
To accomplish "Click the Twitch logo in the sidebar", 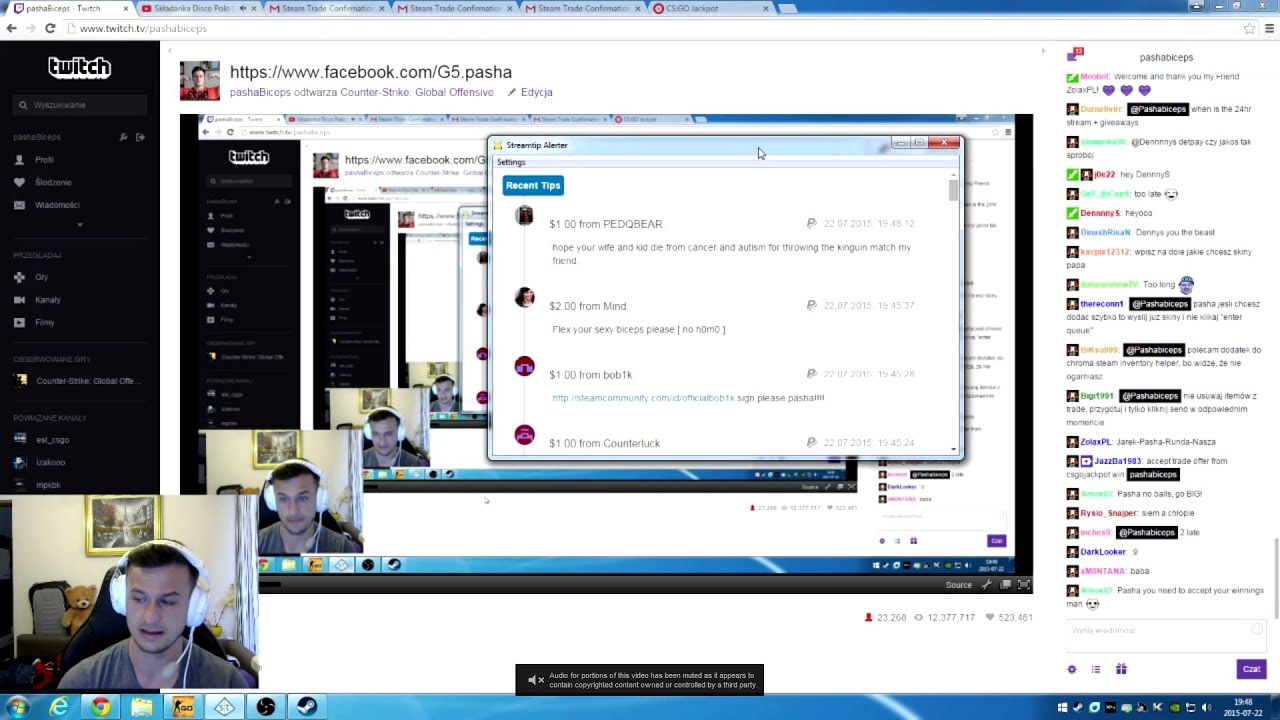I will (x=79, y=67).
